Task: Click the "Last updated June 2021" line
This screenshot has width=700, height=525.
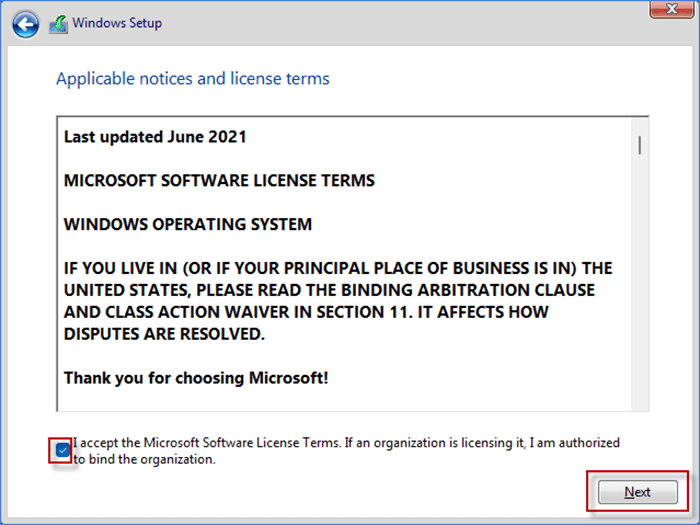Action: click(x=155, y=137)
